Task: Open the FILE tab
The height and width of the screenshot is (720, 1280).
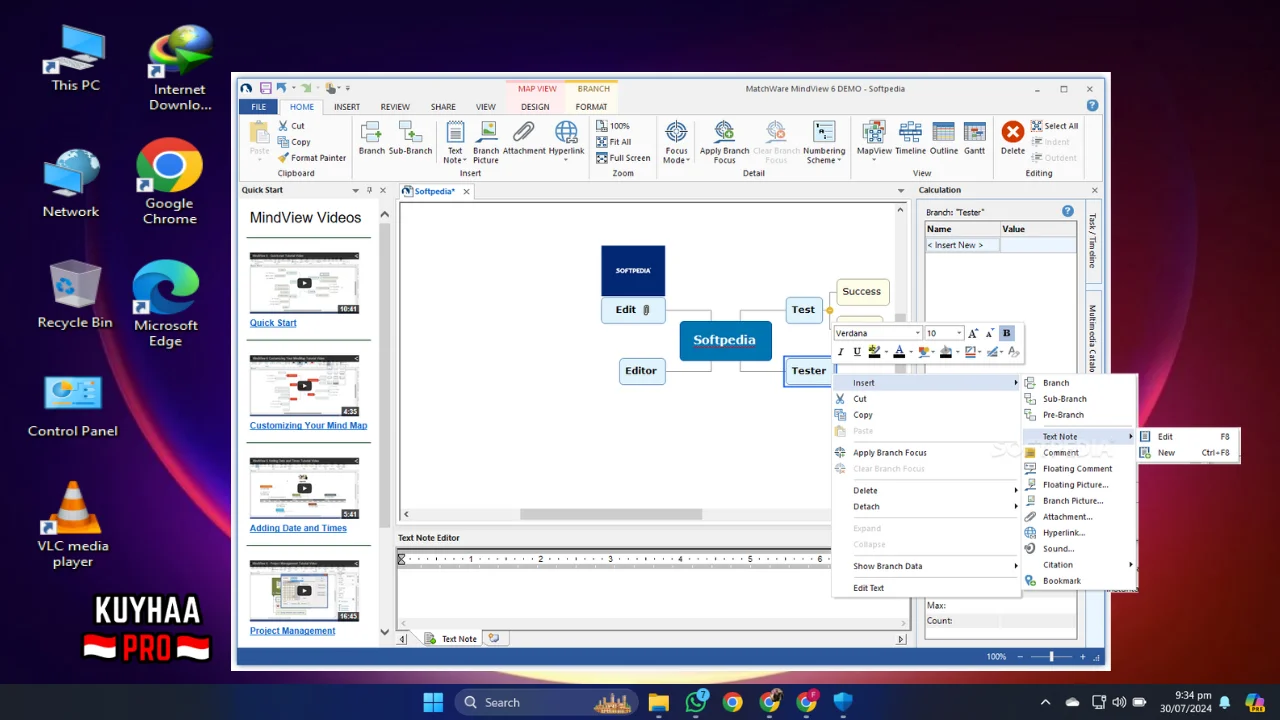Action: [258, 106]
